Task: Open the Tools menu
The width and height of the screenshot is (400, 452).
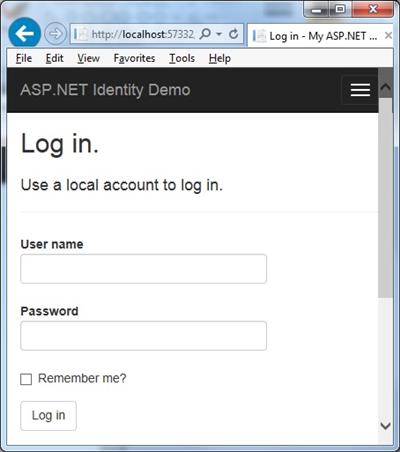Action: click(182, 58)
